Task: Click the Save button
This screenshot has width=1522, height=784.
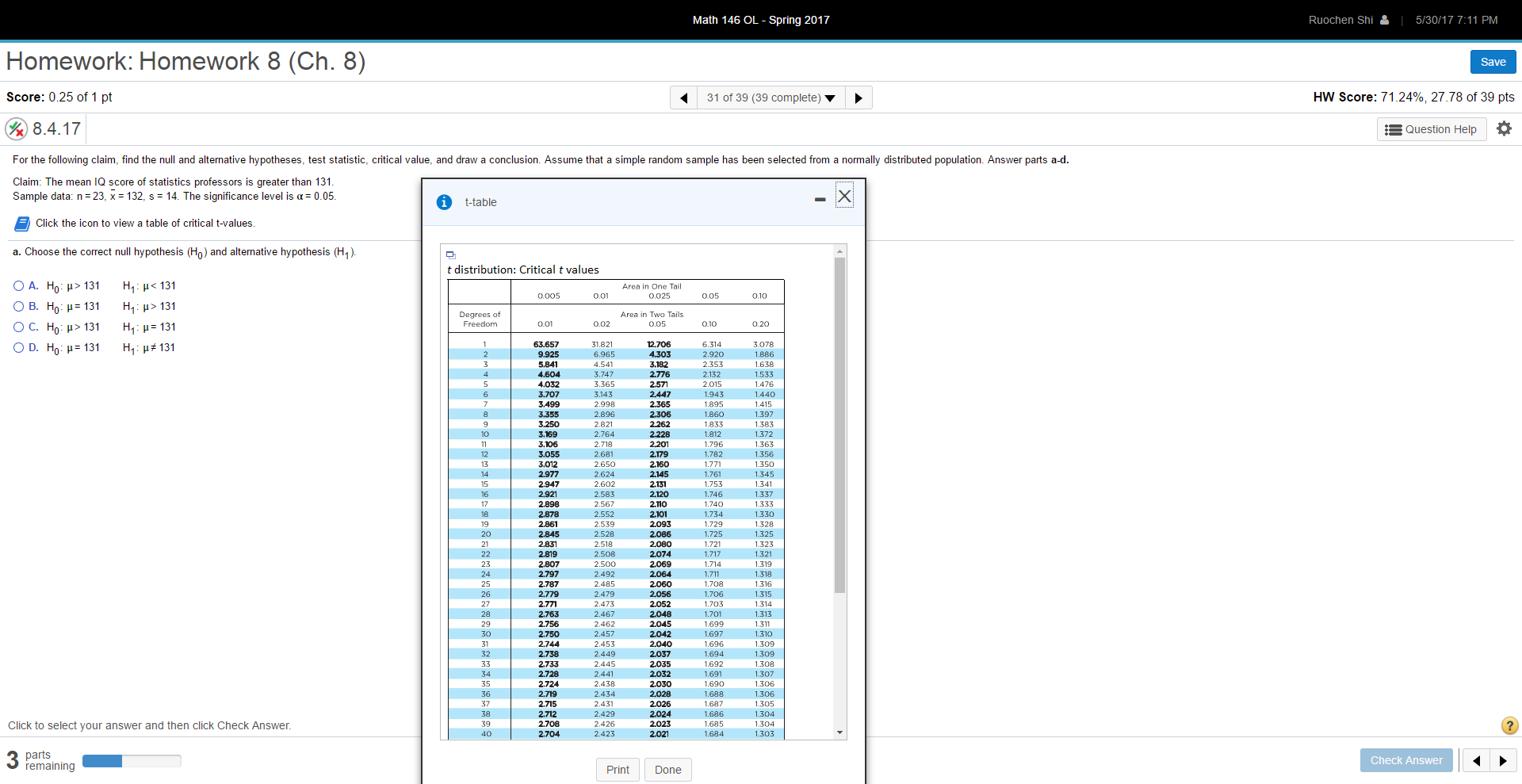Action: (1493, 62)
